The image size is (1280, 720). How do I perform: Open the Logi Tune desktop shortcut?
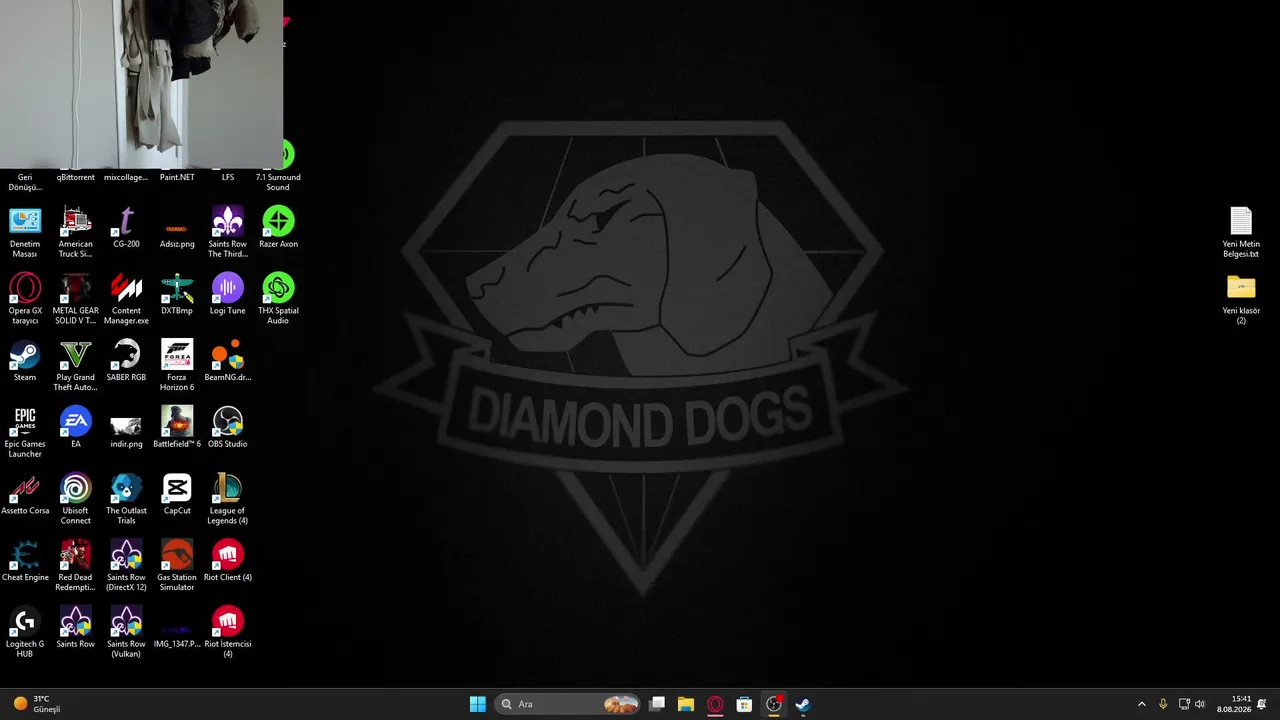point(228,294)
